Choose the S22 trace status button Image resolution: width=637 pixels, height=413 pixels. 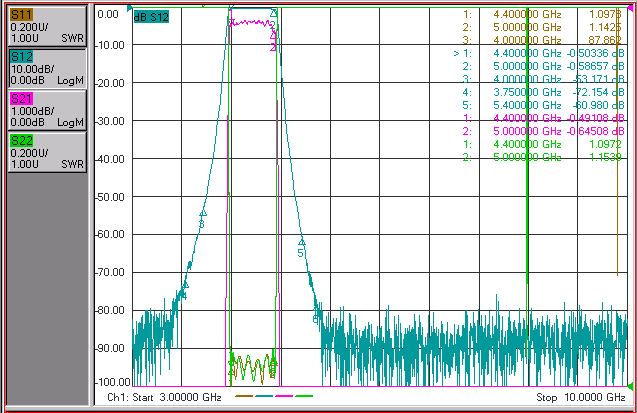click(47, 152)
